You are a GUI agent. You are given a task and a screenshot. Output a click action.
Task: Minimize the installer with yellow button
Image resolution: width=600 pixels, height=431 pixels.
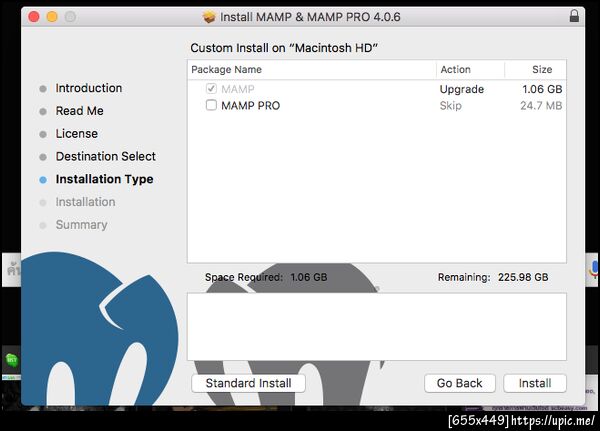click(52, 16)
